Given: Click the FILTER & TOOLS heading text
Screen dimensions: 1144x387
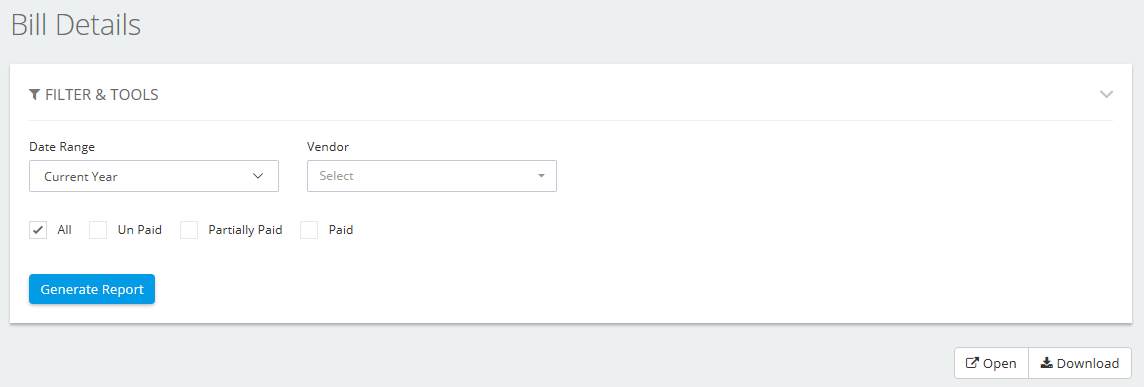Looking at the screenshot, I should click(102, 95).
